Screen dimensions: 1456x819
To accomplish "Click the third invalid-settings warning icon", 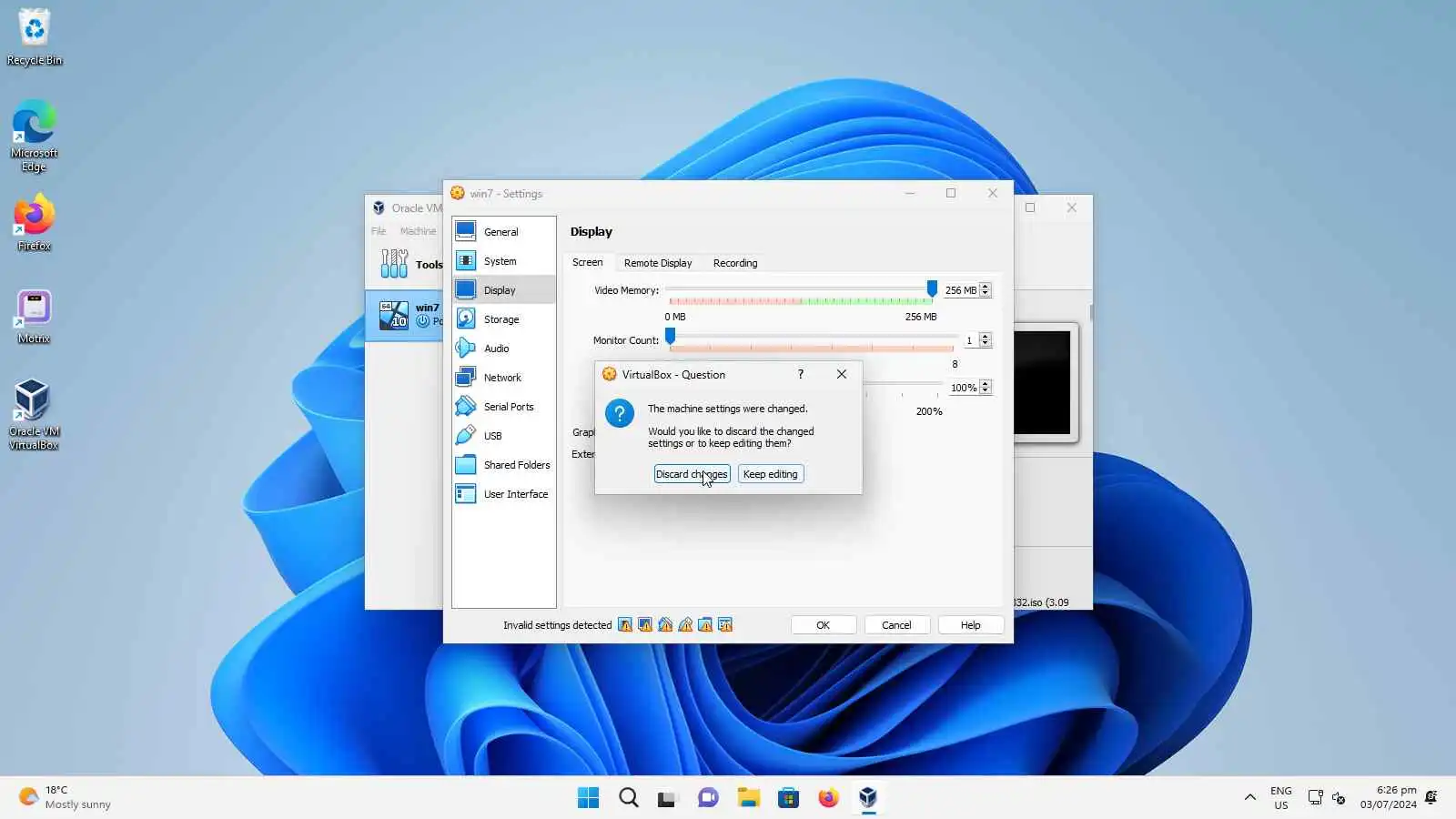I will (665, 625).
